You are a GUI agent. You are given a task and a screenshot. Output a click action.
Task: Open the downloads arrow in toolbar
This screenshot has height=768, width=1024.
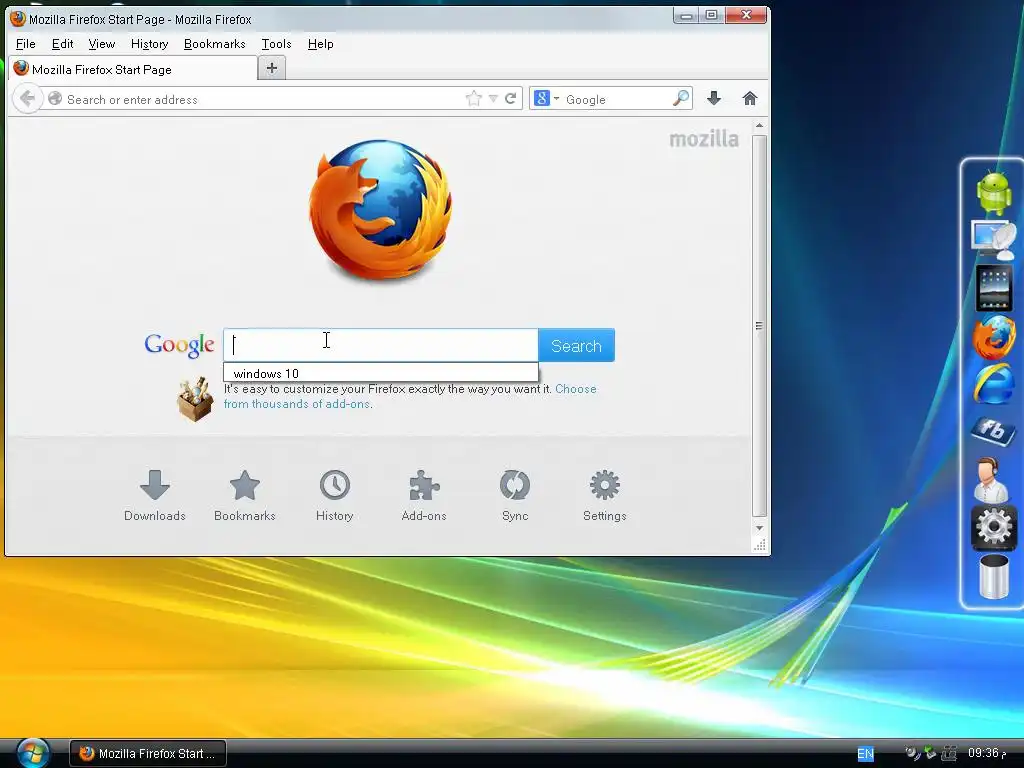(714, 99)
